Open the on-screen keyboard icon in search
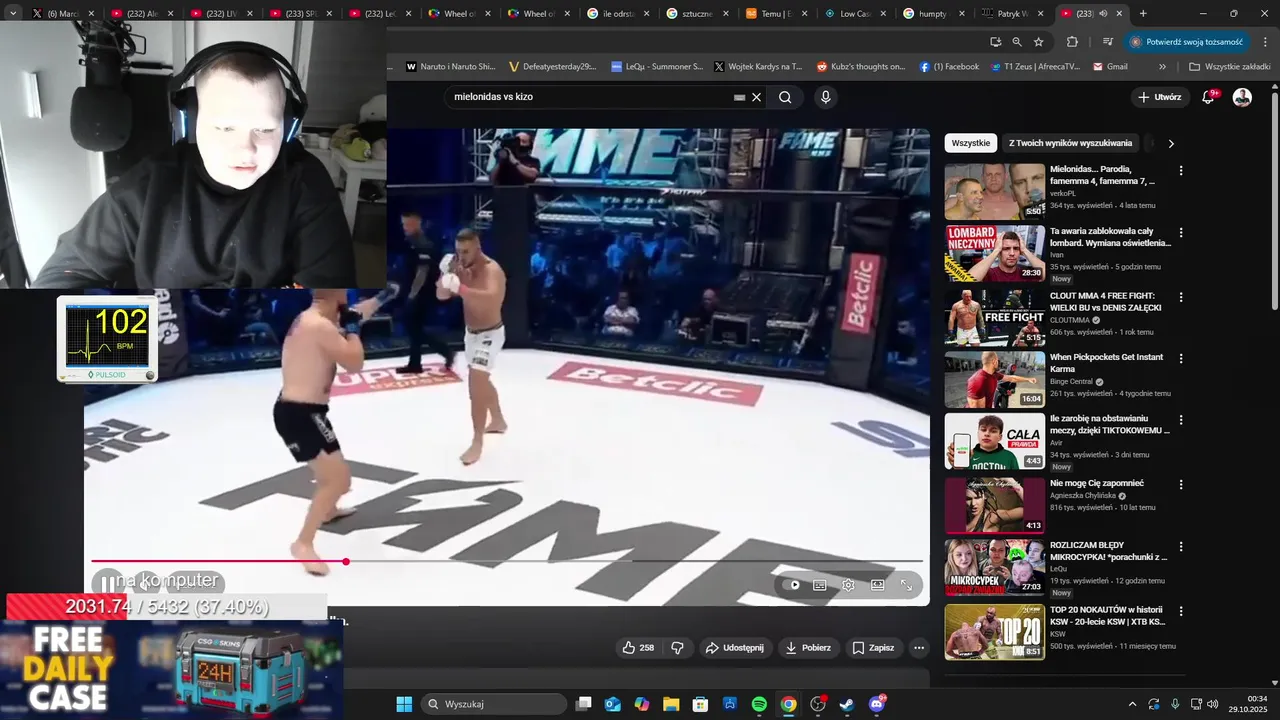The width and height of the screenshot is (1280, 720). pyautogui.click(x=740, y=97)
